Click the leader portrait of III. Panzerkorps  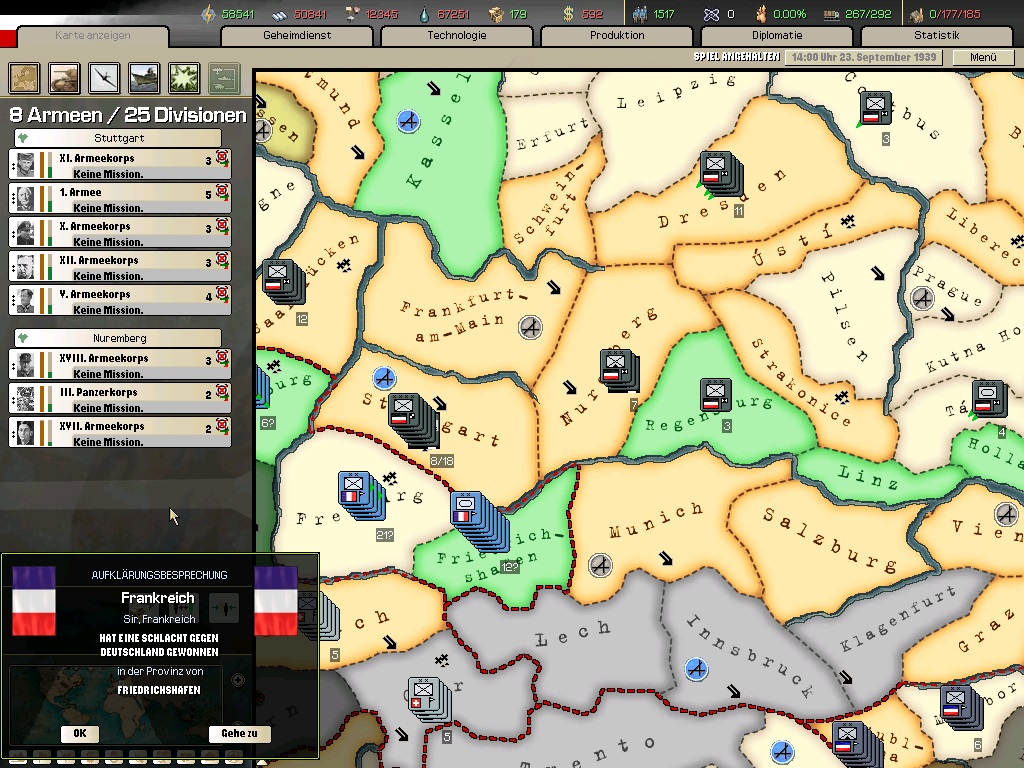tap(25, 398)
